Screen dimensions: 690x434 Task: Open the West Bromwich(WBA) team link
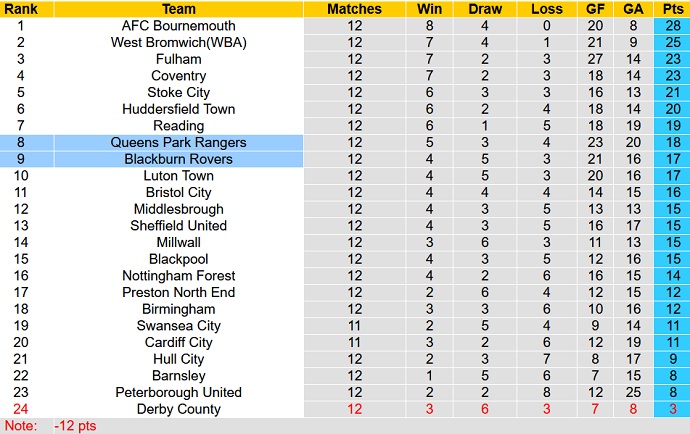point(179,42)
